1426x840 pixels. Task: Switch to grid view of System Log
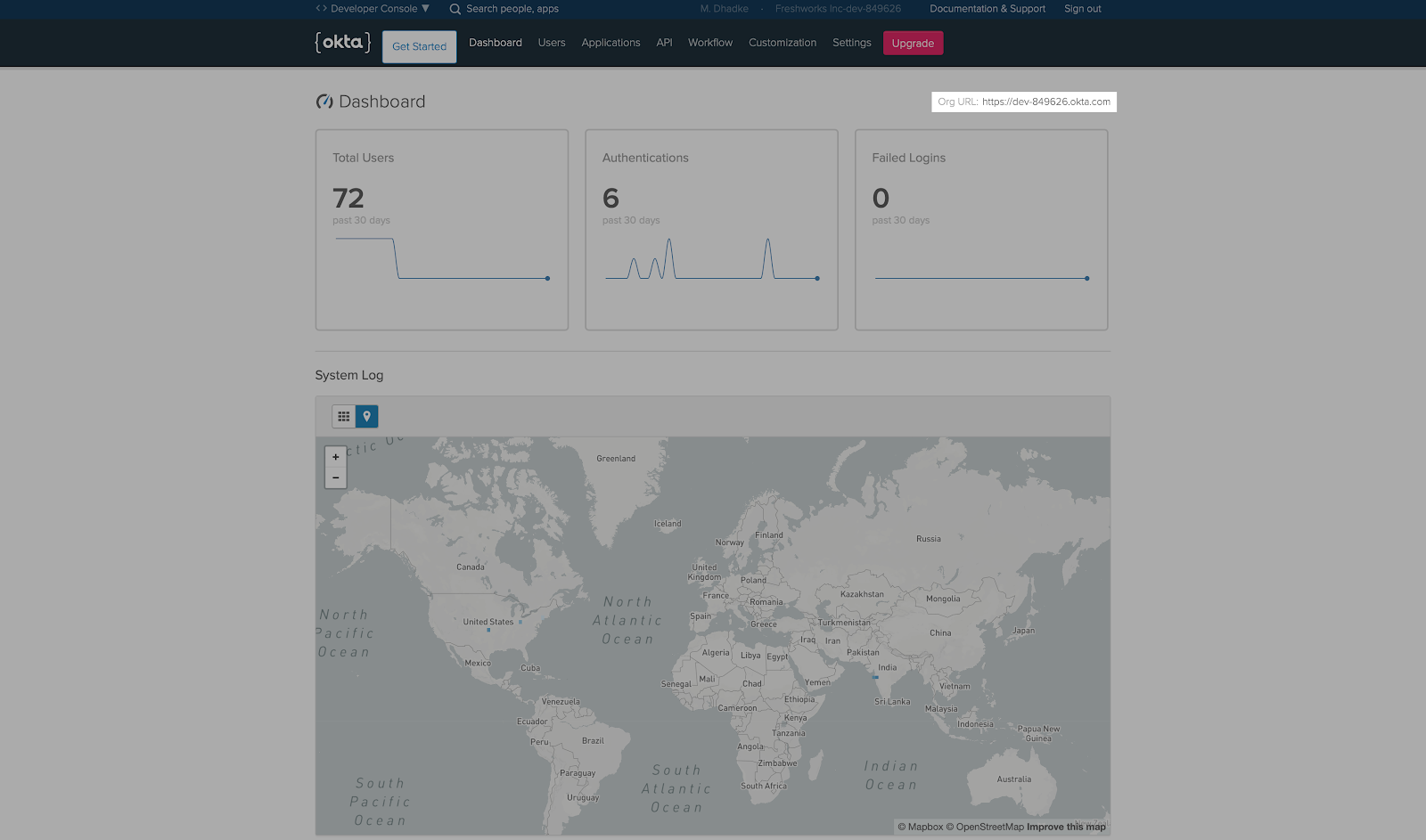click(343, 416)
